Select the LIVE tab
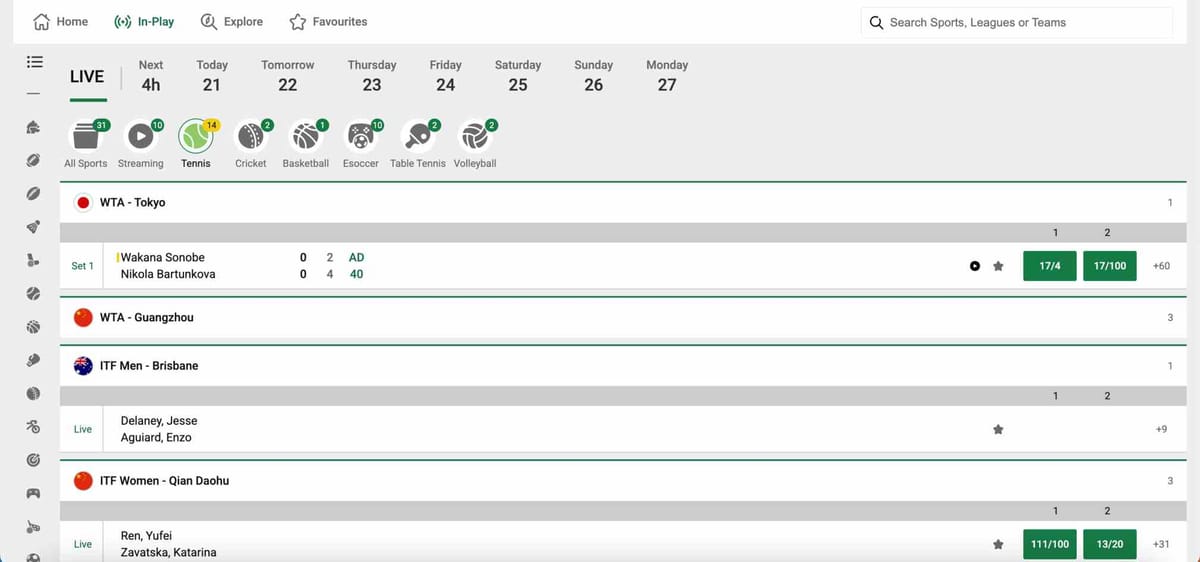Screen dimensions: 1200x562 click(87, 77)
